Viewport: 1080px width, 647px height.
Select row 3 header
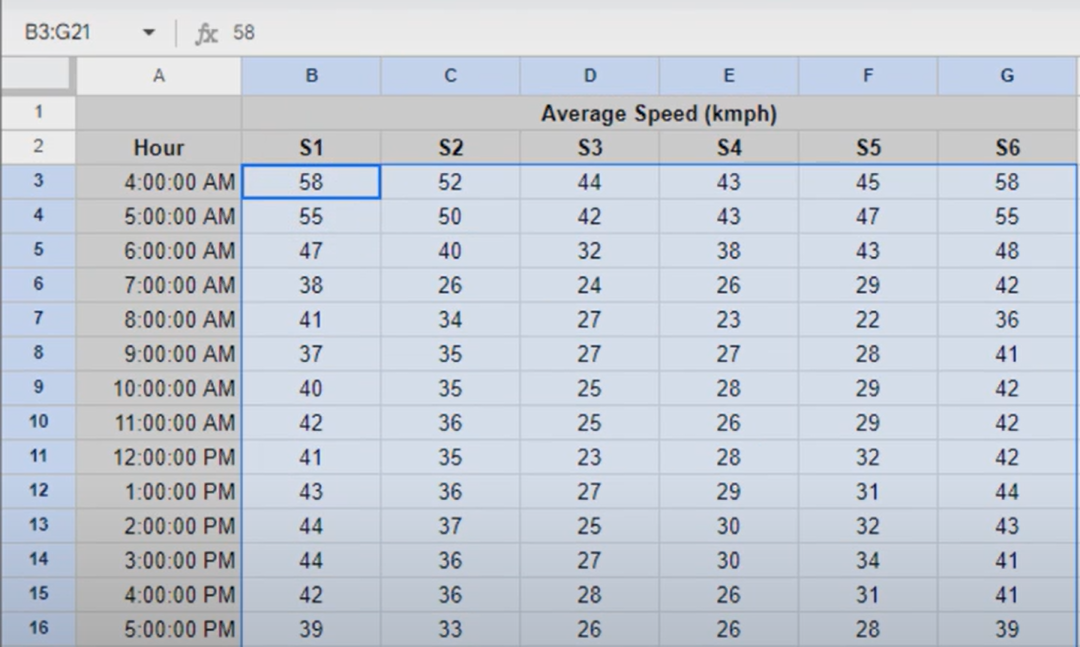pos(38,182)
